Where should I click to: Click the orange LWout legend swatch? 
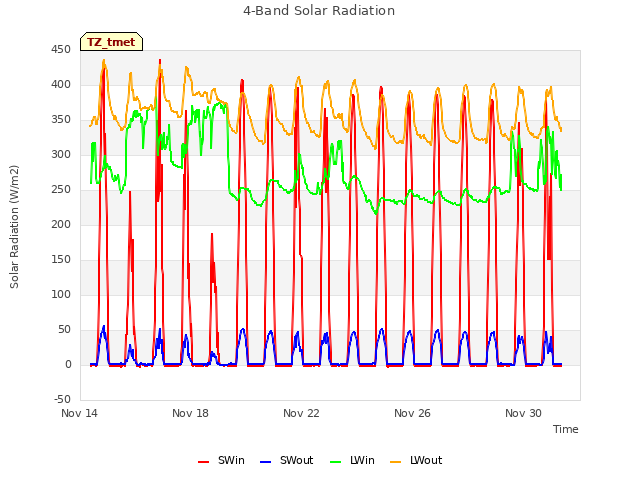click(396, 462)
